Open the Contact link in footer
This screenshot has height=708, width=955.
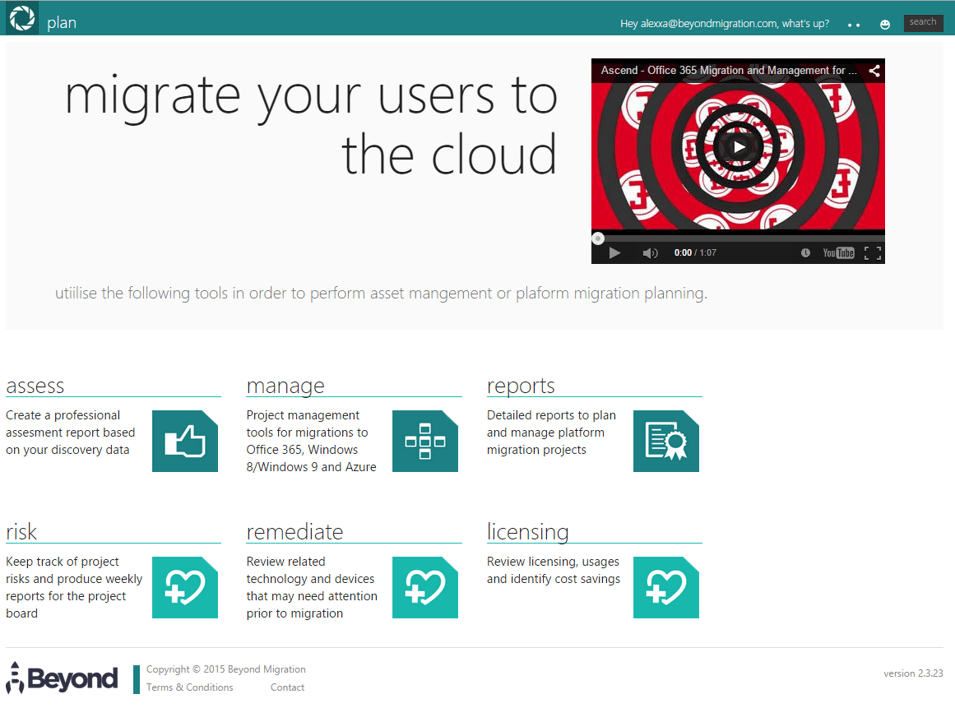pos(287,687)
